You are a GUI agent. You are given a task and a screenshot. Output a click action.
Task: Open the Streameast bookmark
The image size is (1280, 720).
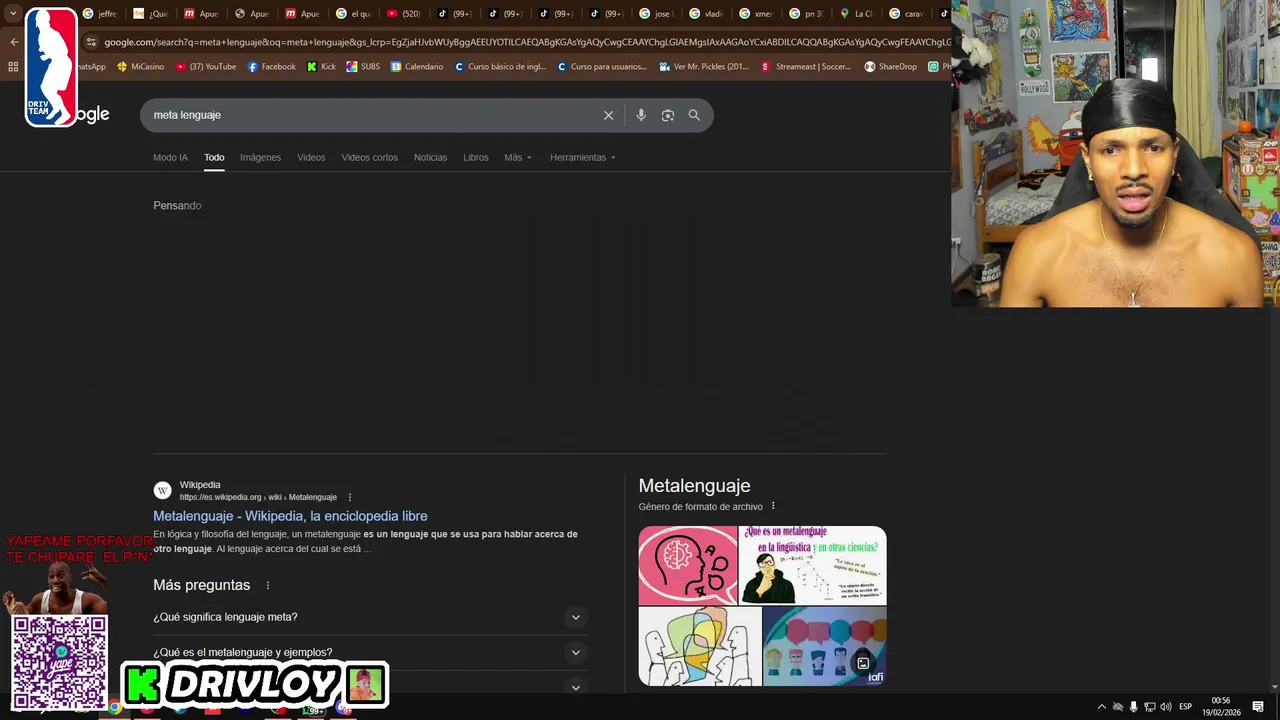click(805, 67)
